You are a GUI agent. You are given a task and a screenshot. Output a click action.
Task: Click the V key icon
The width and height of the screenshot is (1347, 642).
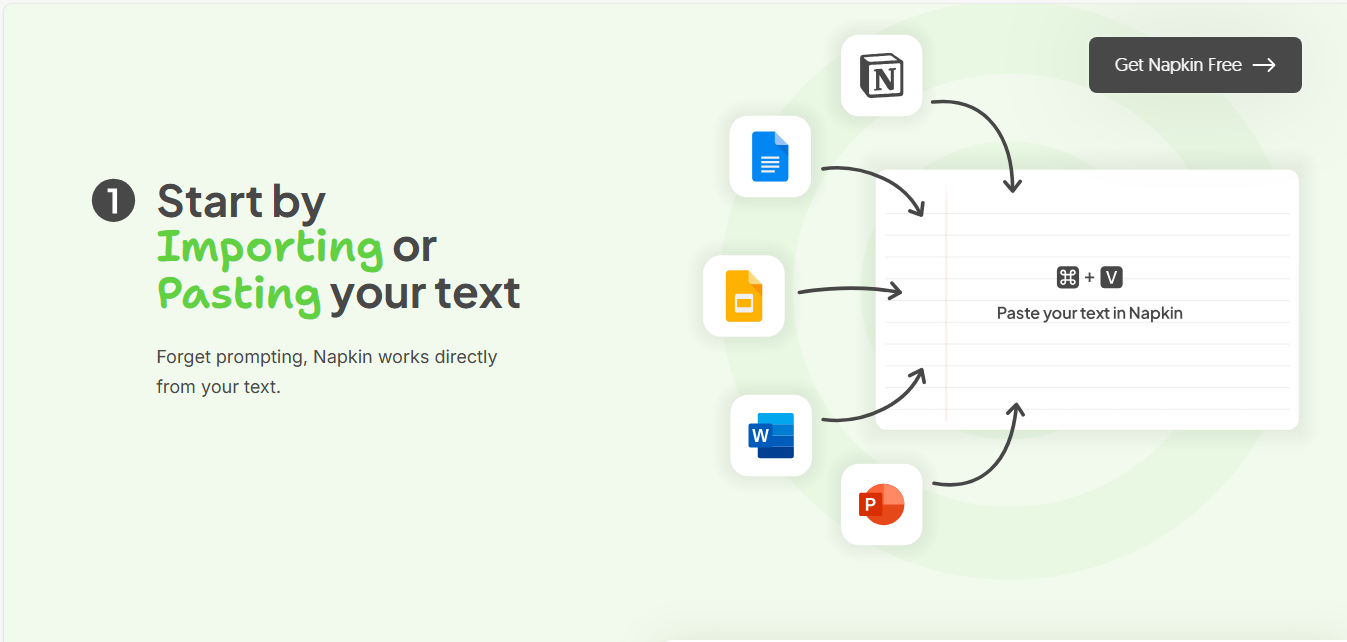coord(1111,278)
